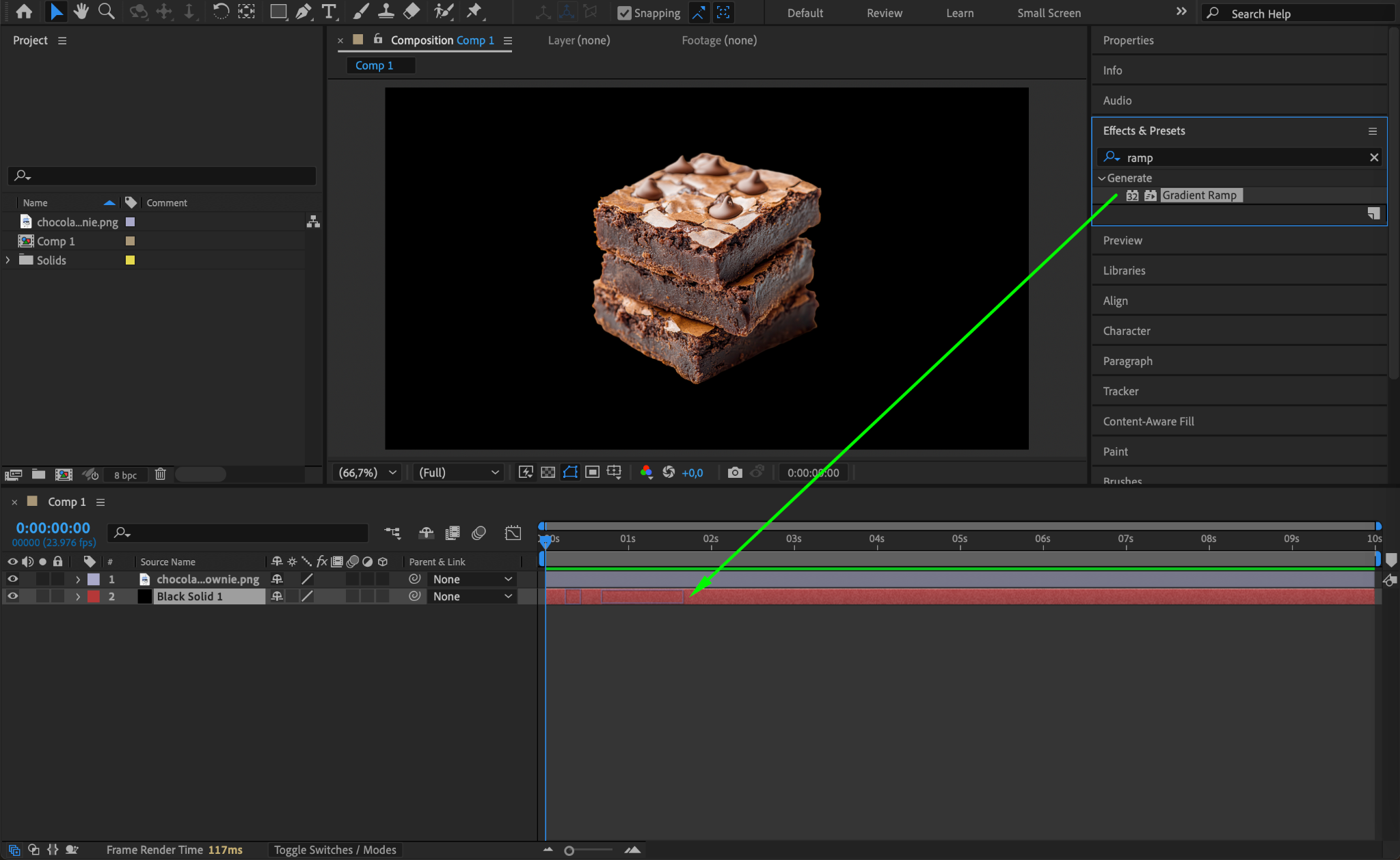Click Toggle Switches / Modes button
Screen dimensions: 1400x860
(335, 850)
